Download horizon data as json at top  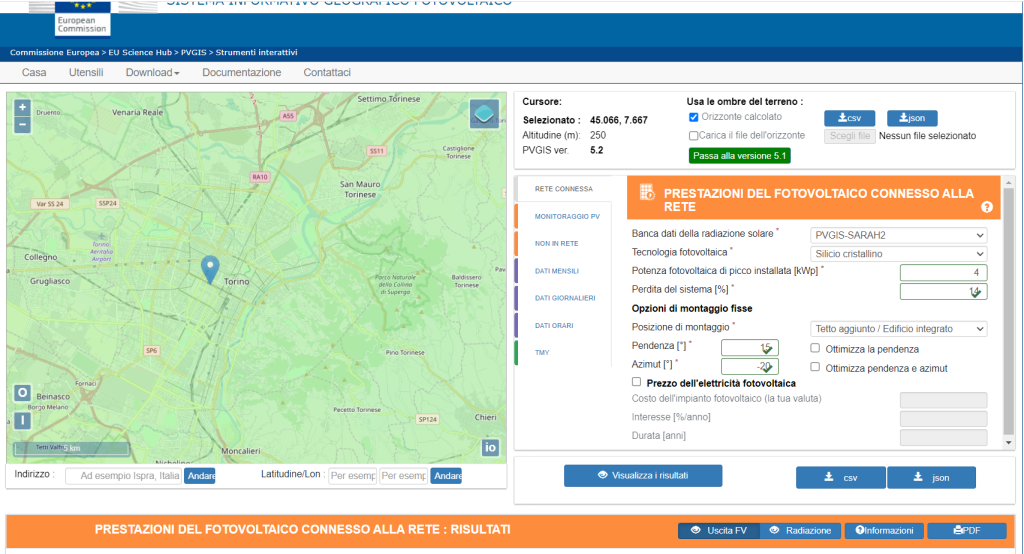point(912,118)
